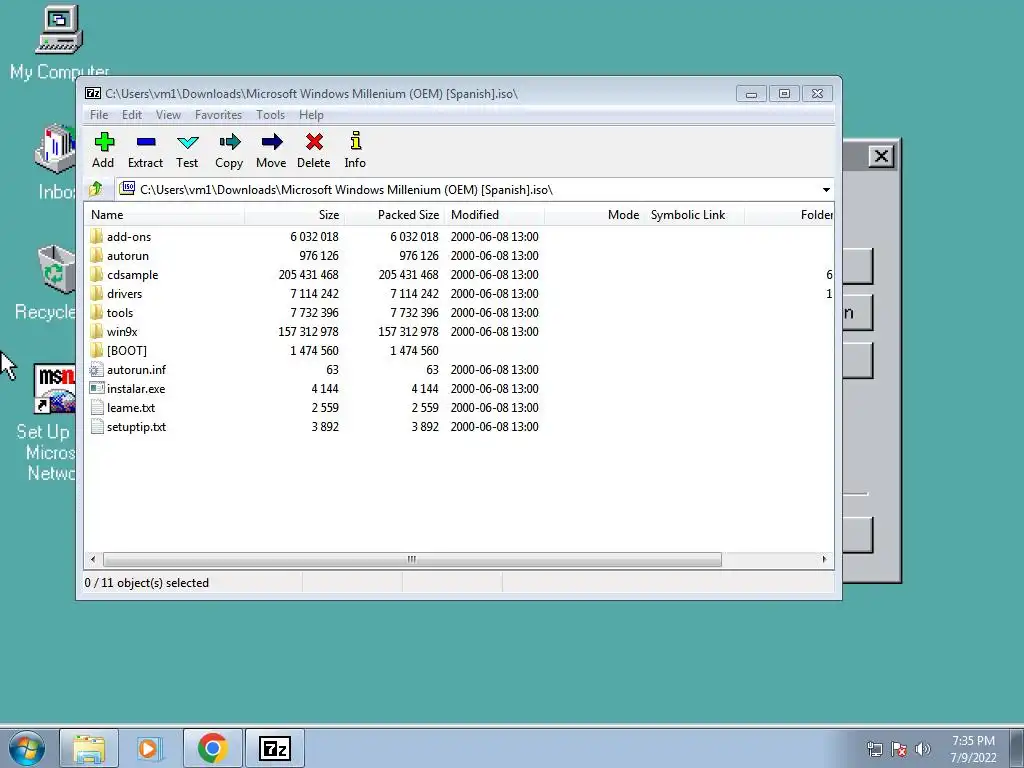The image size is (1024, 768).
Task: Click the horizontal scrollbar thumb
Action: click(412, 560)
